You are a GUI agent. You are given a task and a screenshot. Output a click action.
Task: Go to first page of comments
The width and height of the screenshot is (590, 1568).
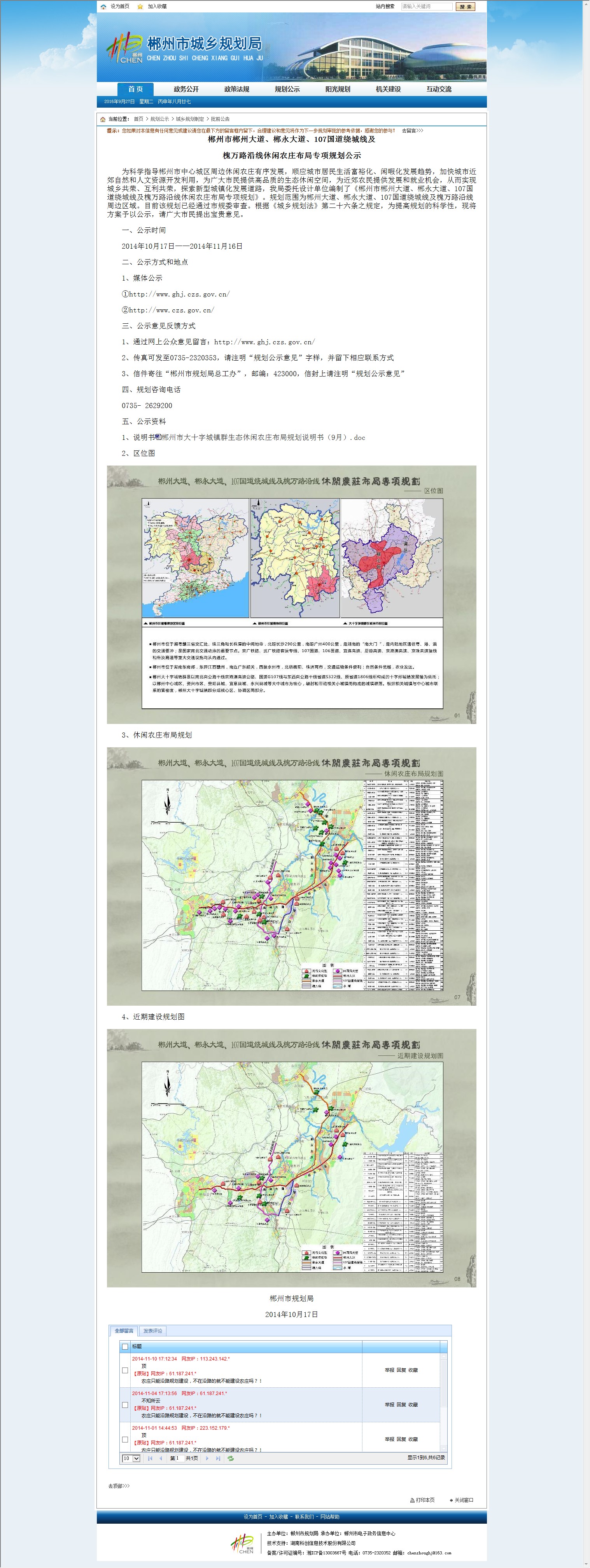[150, 1458]
